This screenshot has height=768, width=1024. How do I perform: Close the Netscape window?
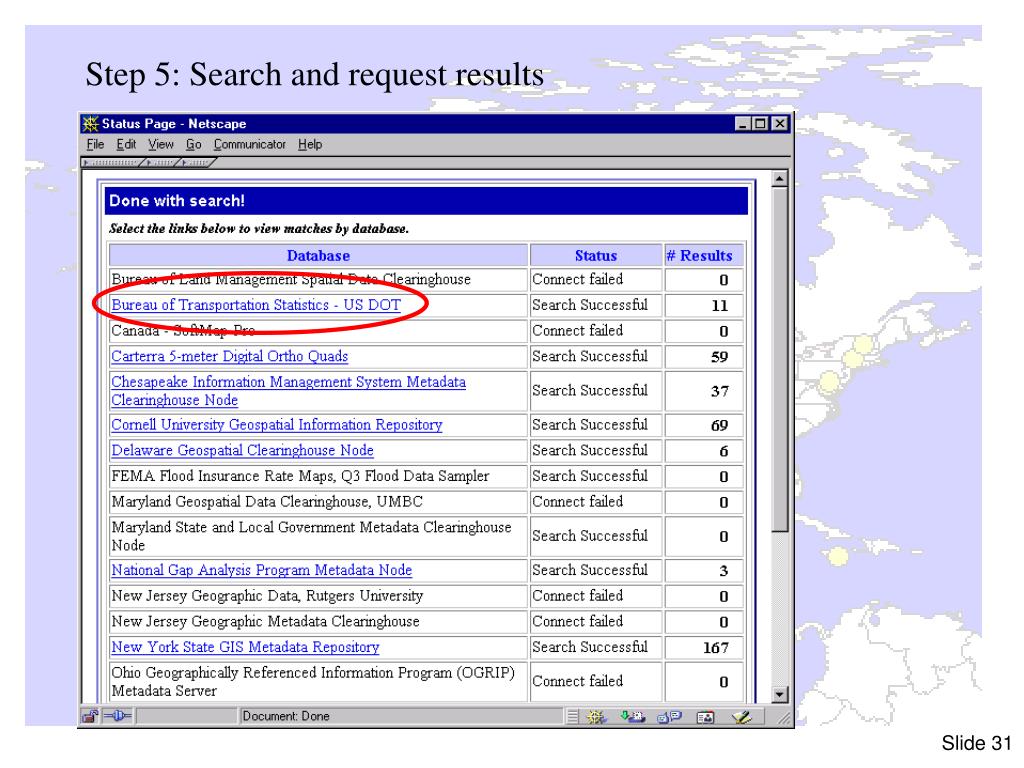[x=780, y=123]
